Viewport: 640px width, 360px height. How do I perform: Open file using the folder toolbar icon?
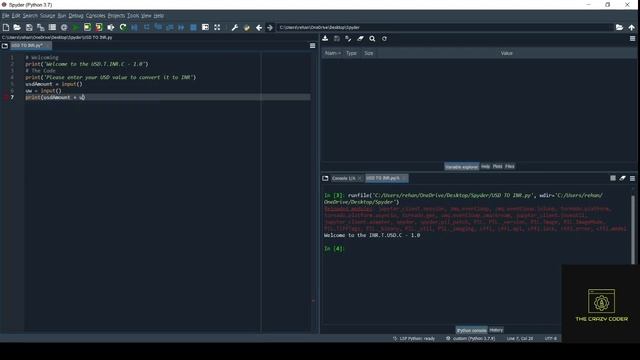pyautogui.click(x=17, y=27)
